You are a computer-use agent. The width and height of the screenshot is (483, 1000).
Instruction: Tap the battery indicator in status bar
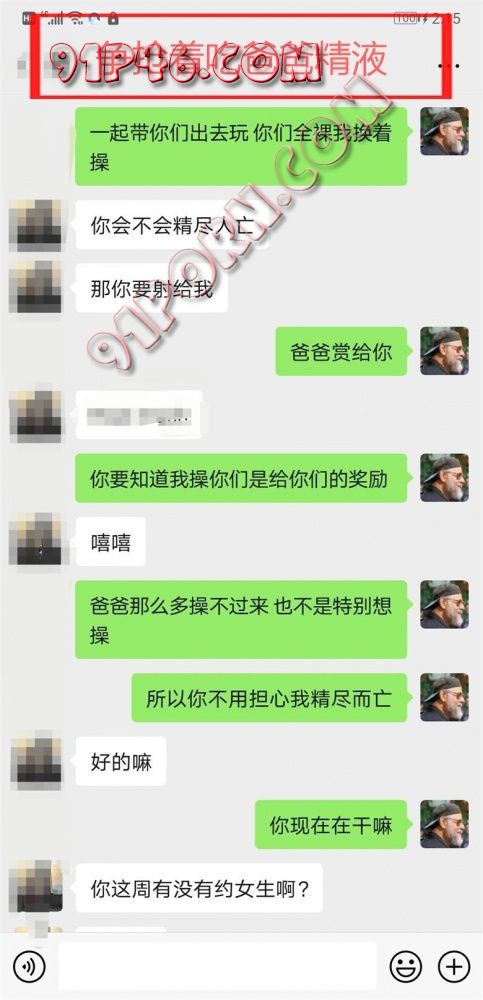point(406,18)
